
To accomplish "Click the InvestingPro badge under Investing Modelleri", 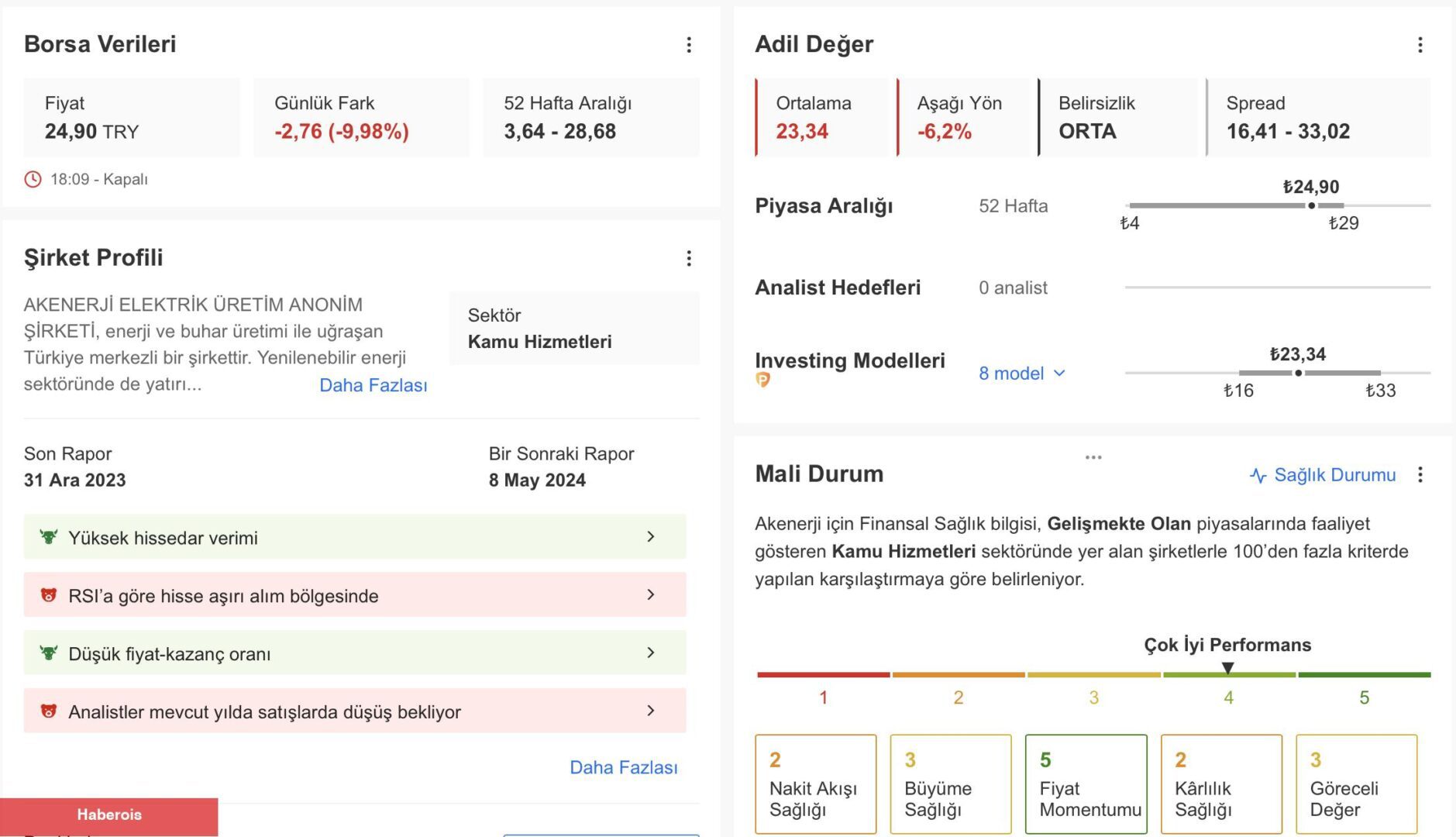I will (762, 380).
